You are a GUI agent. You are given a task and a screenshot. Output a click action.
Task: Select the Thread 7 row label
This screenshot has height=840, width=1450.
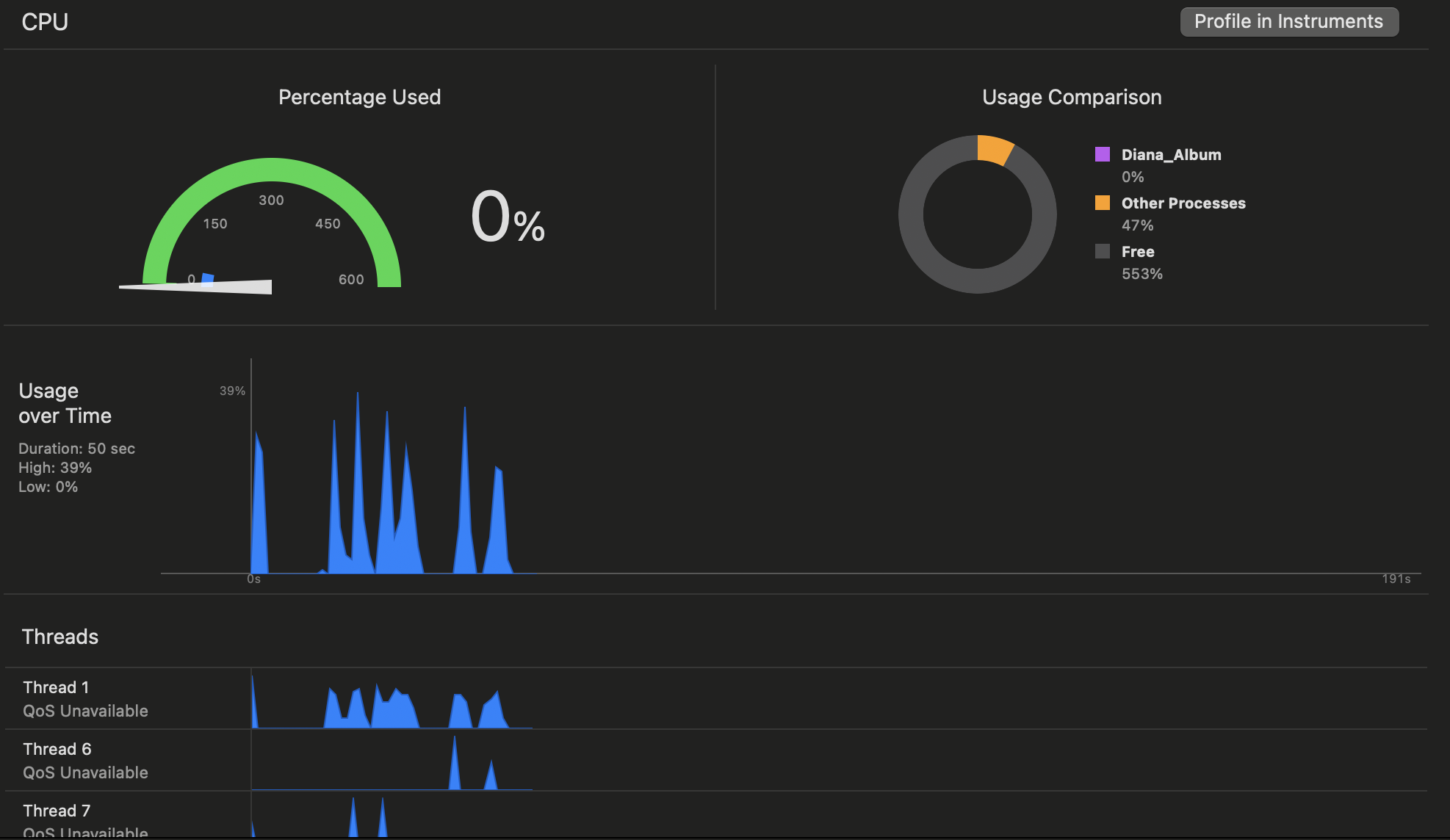[56, 811]
